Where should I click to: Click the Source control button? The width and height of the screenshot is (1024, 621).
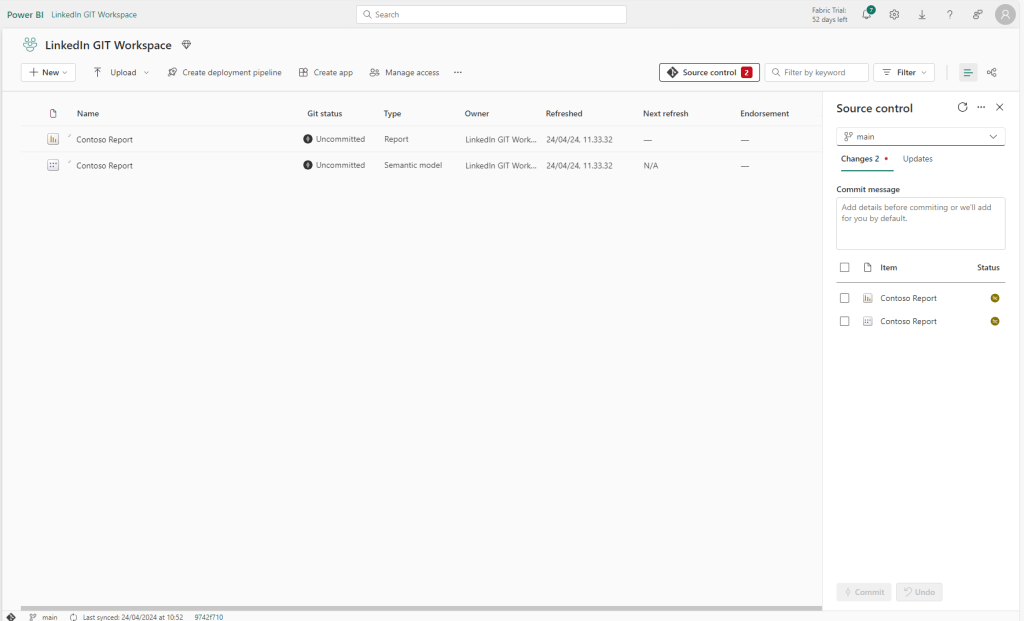pyautogui.click(x=709, y=72)
